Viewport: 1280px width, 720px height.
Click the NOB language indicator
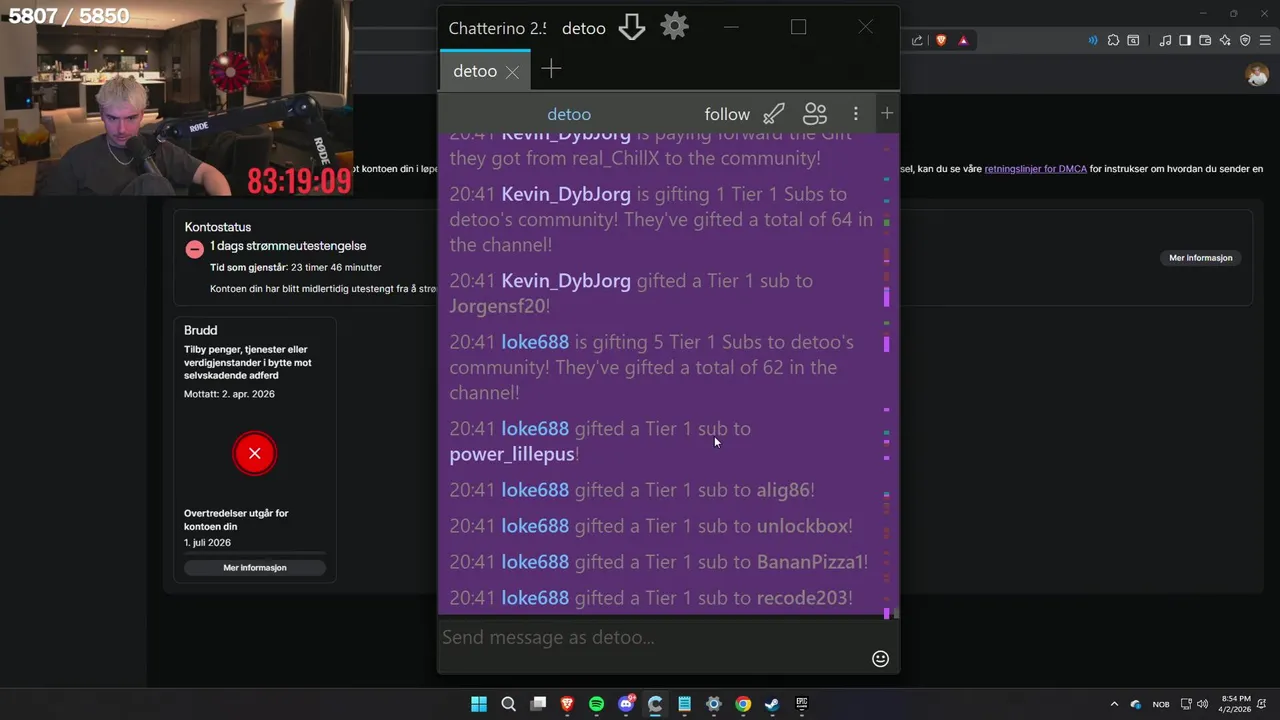click(x=1161, y=704)
